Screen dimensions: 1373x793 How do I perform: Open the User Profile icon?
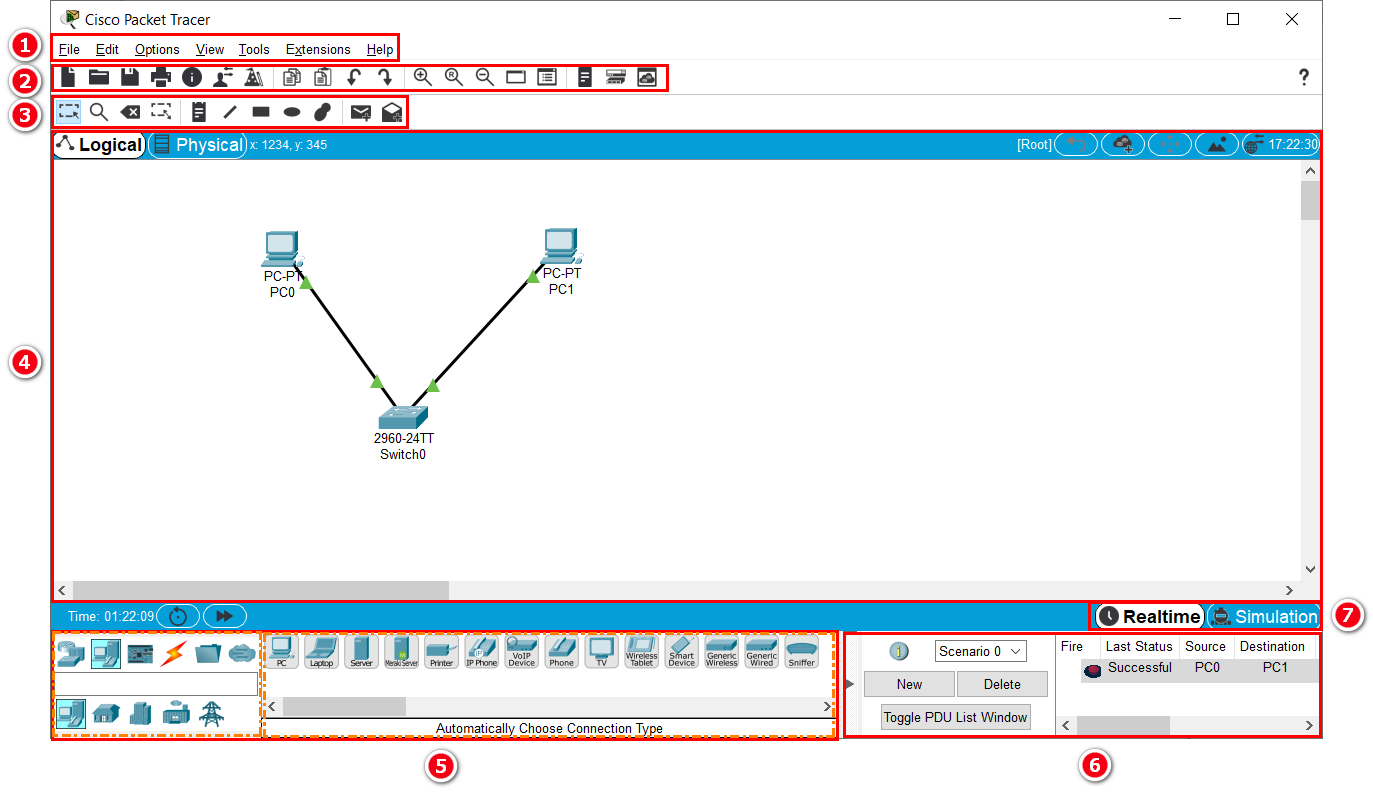pyautogui.click(x=223, y=77)
